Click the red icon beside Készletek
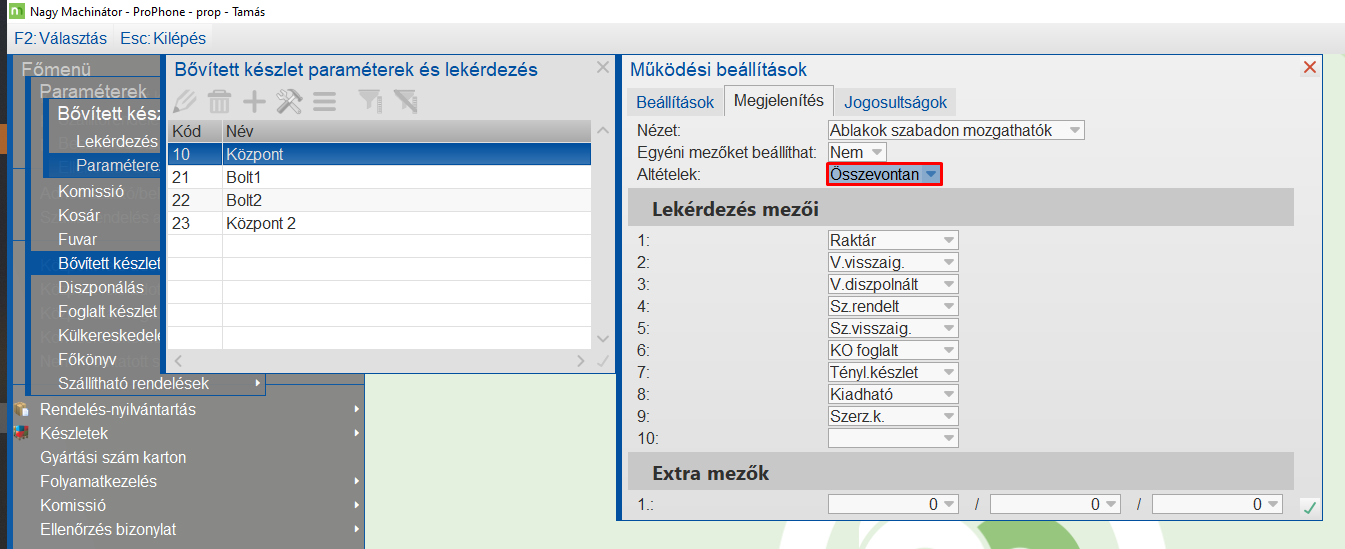The width and height of the screenshot is (1345, 549). pos(22,433)
